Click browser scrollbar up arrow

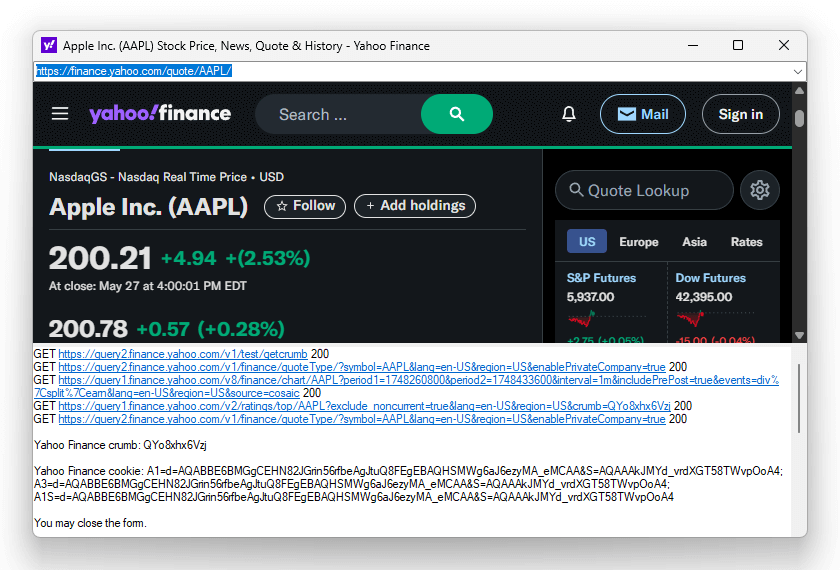(x=799, y=91)
